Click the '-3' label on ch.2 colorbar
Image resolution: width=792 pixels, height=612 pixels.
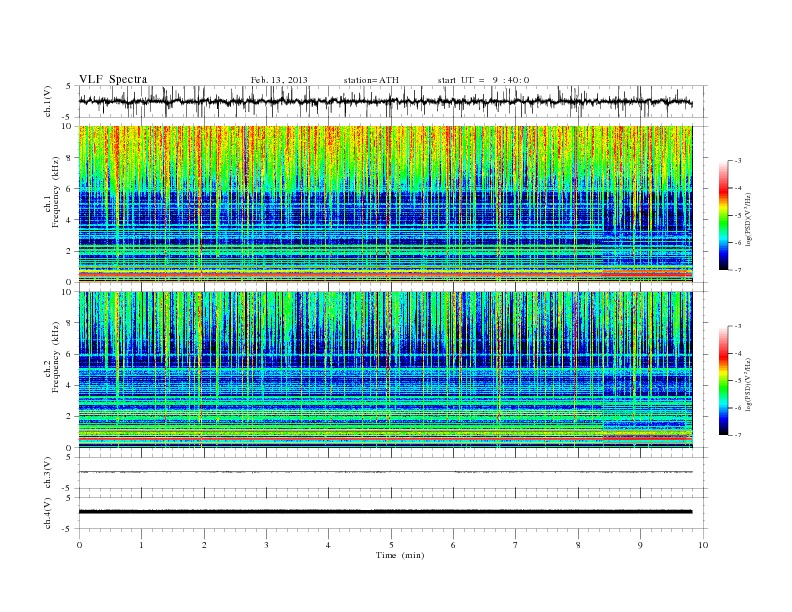coord(737,326)
